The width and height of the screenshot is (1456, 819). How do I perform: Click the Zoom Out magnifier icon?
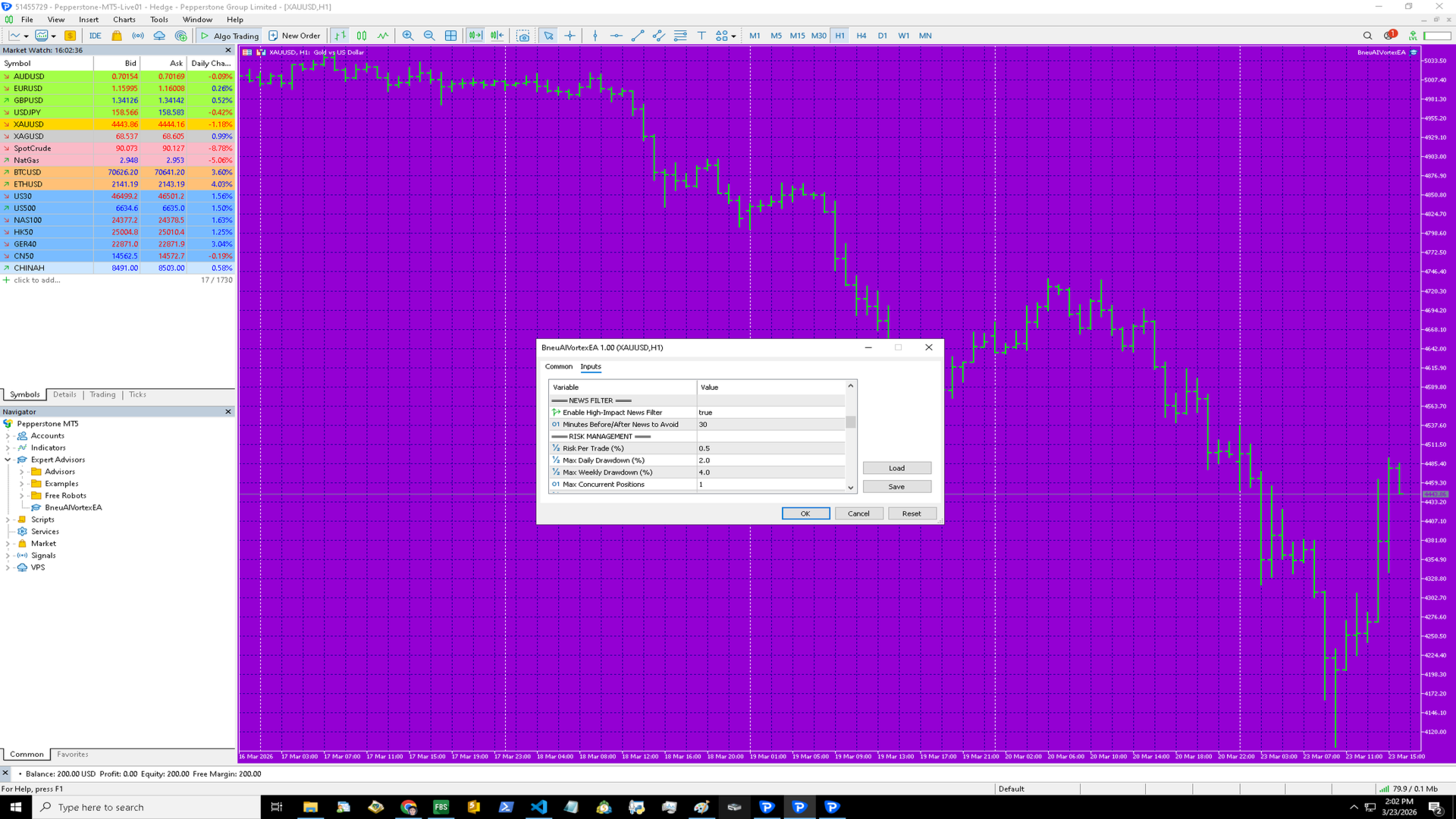point(429,36)
